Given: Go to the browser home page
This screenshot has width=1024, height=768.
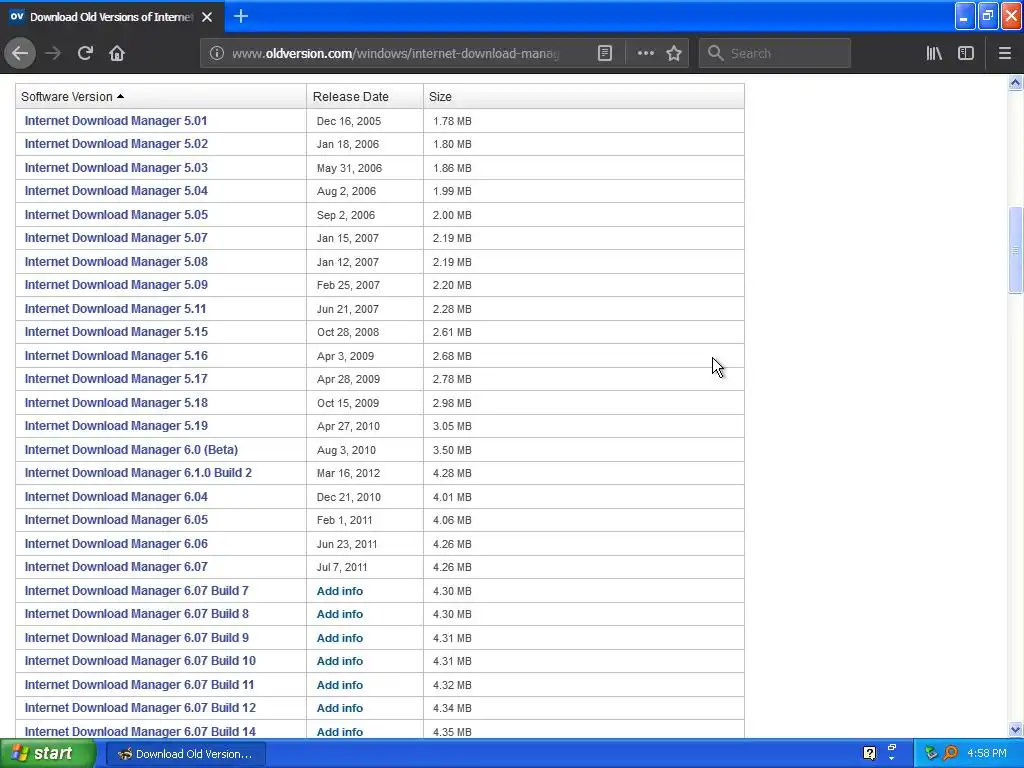Looking at the screenshot, I should click(117, 53).
